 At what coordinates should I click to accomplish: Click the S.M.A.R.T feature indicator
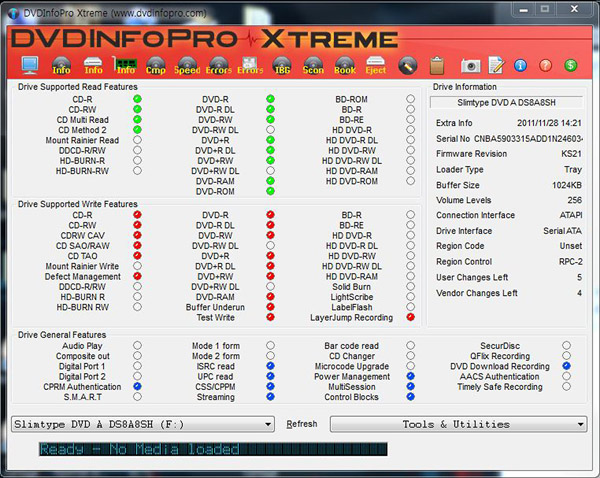(x=137, y=396)
